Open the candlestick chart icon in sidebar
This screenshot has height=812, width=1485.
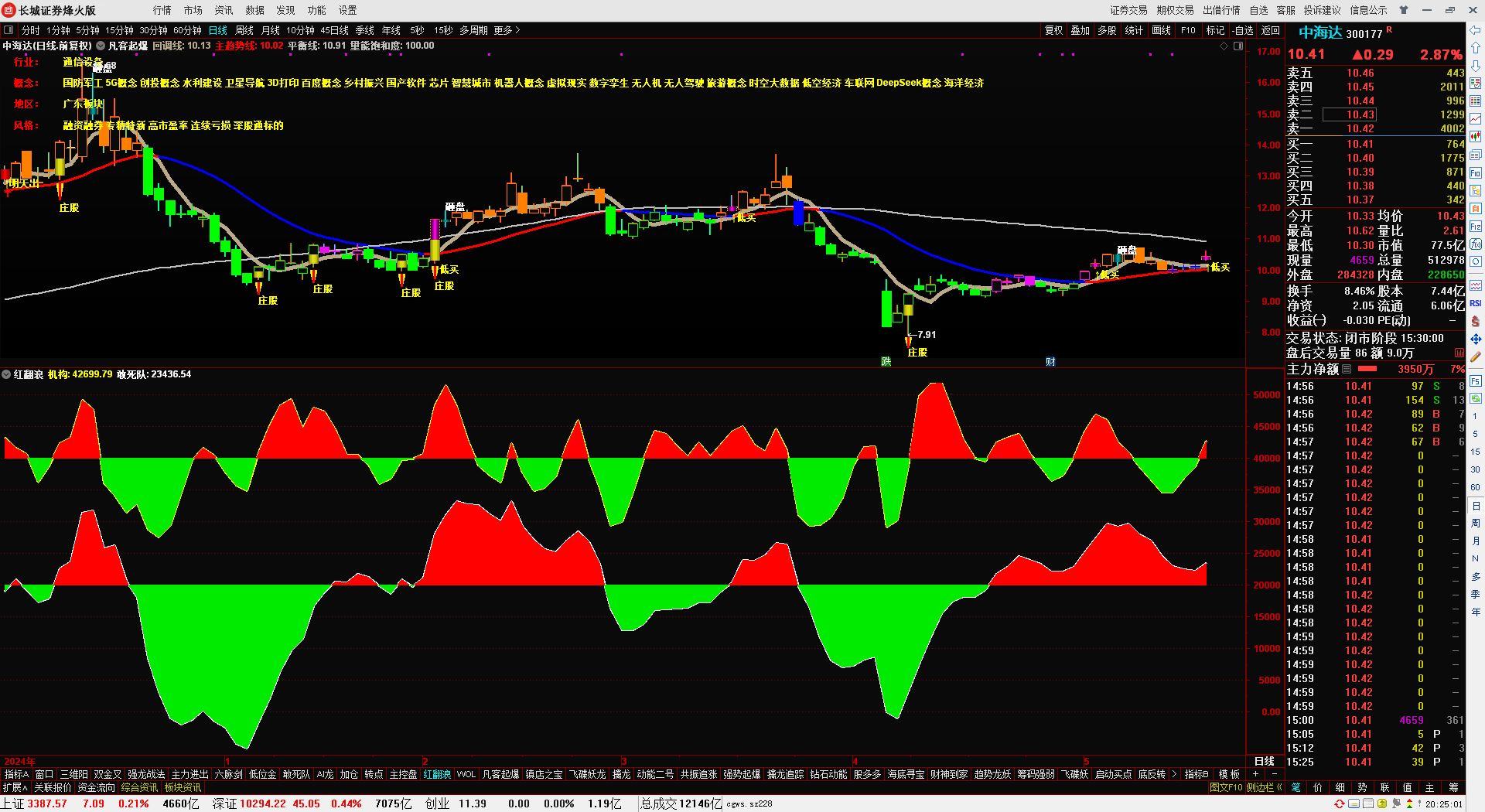point(1476,137)
